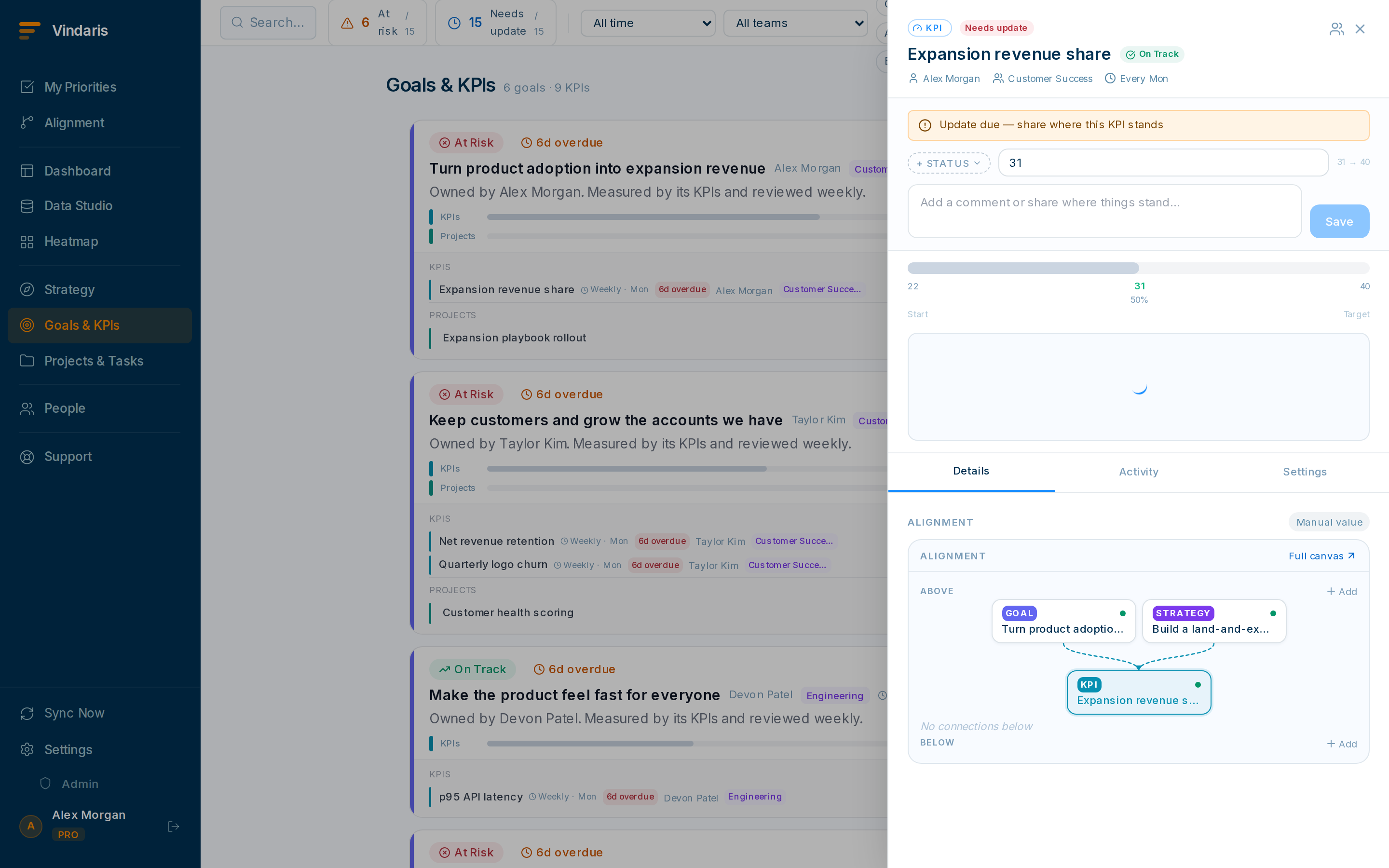Open My Priorities in sidebar
1389x868 pixels.
(99, 87)
